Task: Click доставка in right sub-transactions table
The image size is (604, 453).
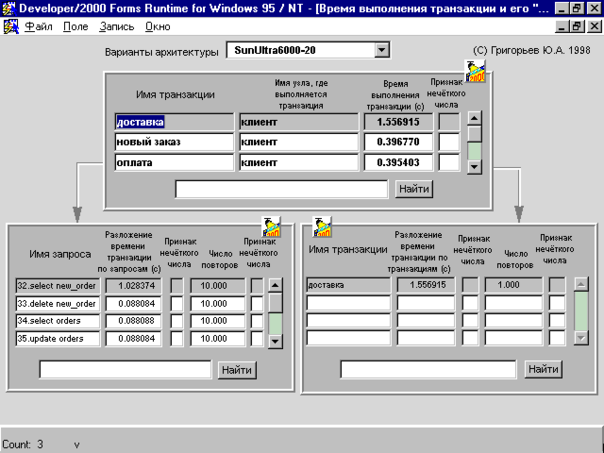Action: [348, 285]
